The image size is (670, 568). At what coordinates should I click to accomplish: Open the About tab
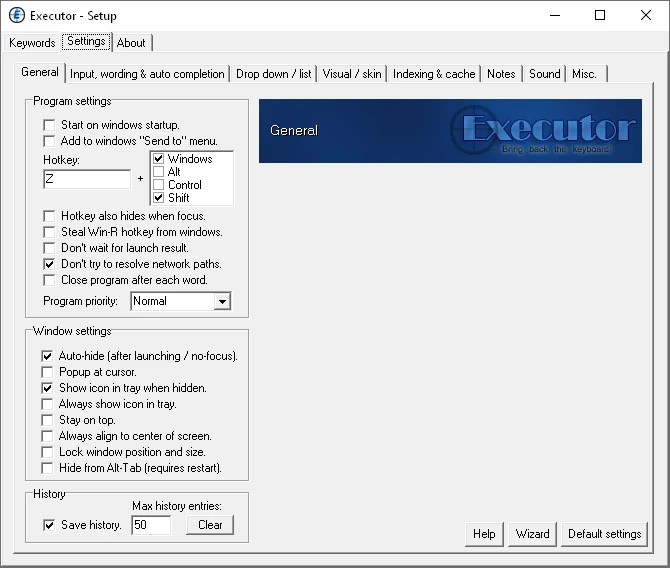pyautogui.click(x=131, y=43)
